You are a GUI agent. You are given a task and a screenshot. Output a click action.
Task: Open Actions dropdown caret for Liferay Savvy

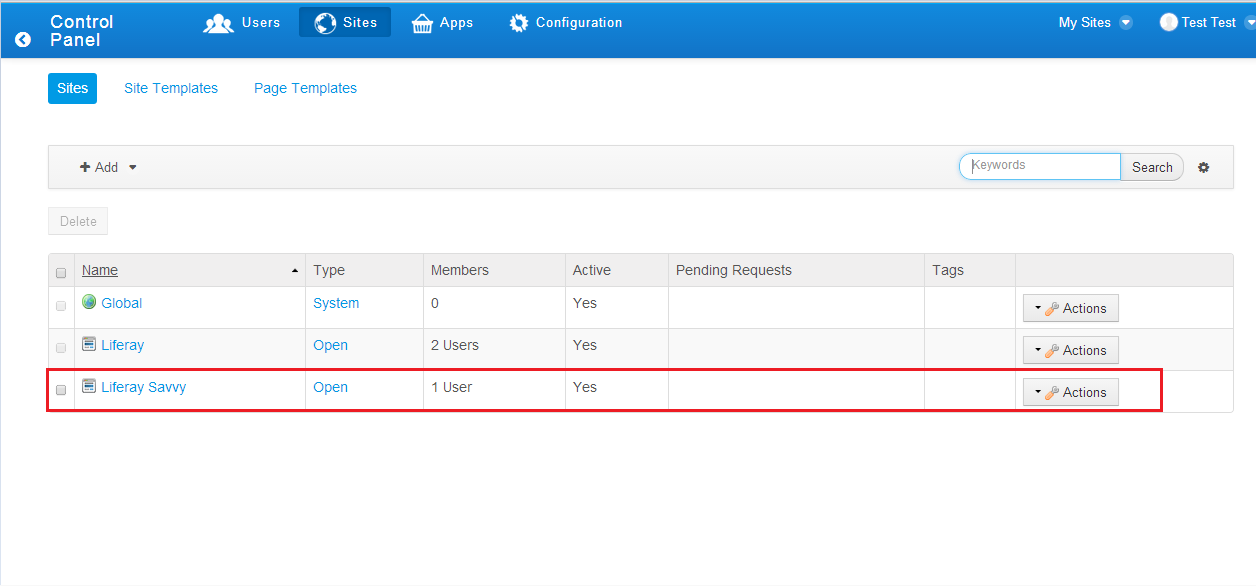pyautogui.click(x=1037, y=393)
